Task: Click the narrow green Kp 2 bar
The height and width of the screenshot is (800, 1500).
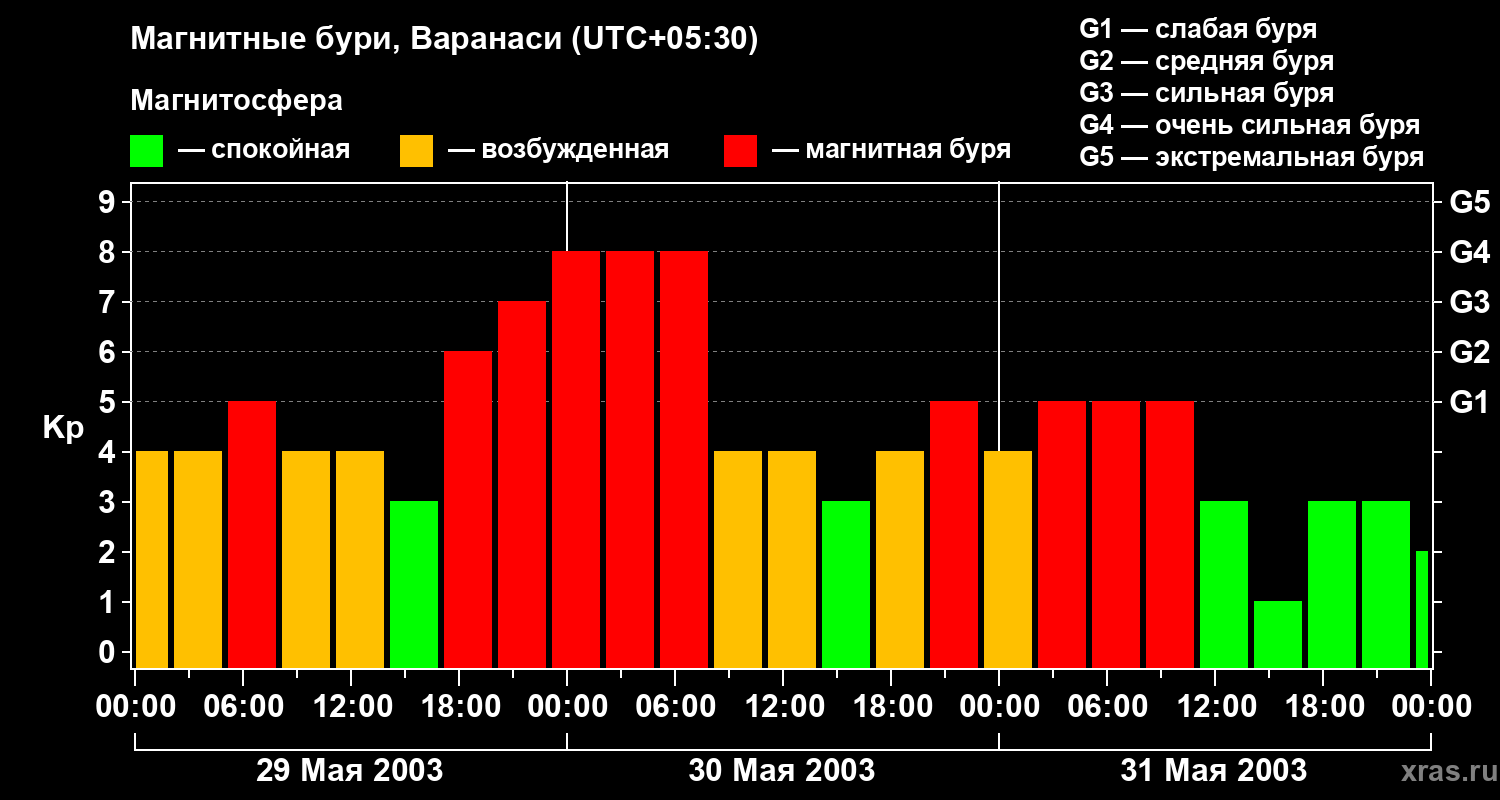Action: (x=1422, y=609)
